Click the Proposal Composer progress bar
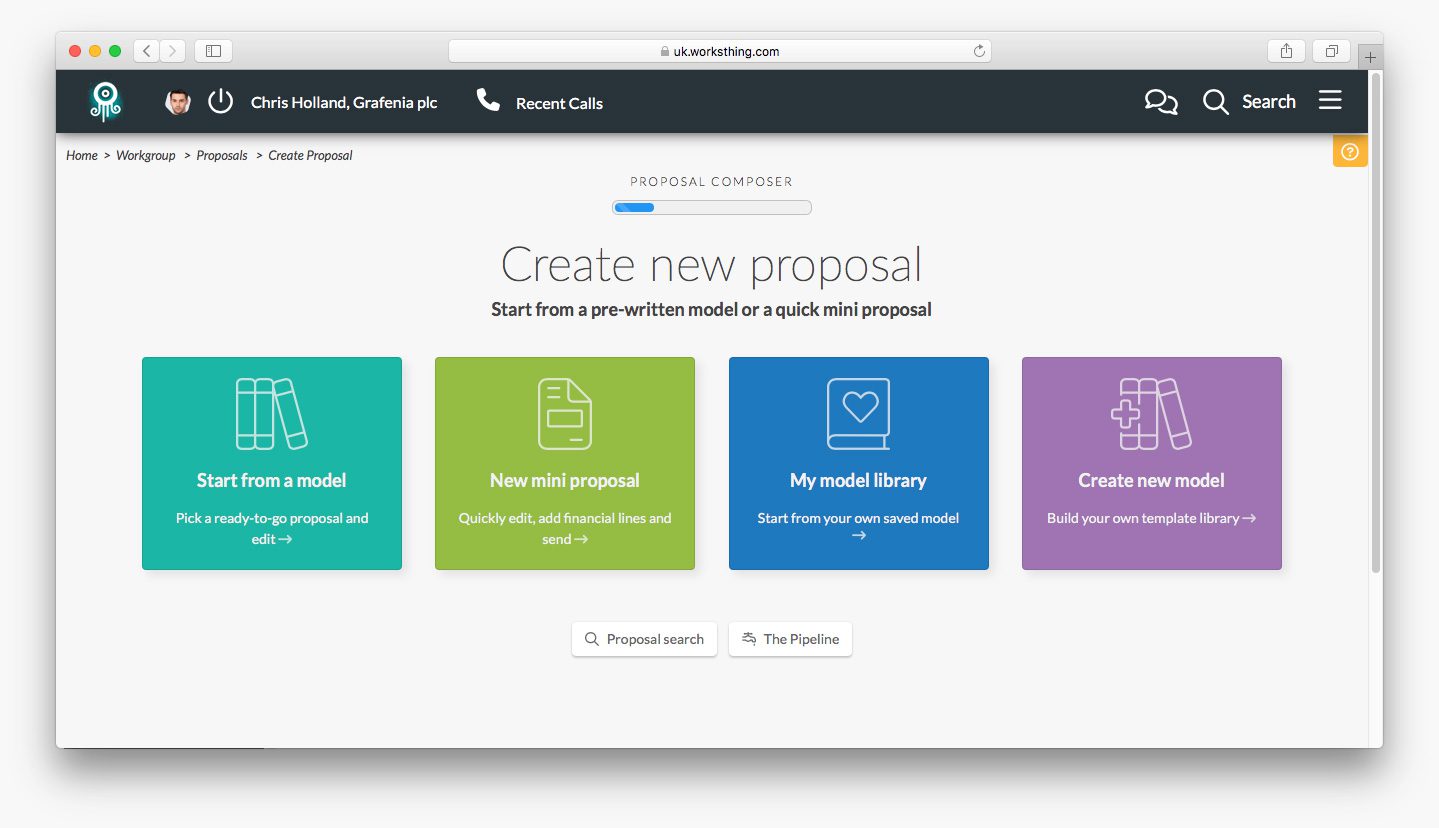 [712, 207]
